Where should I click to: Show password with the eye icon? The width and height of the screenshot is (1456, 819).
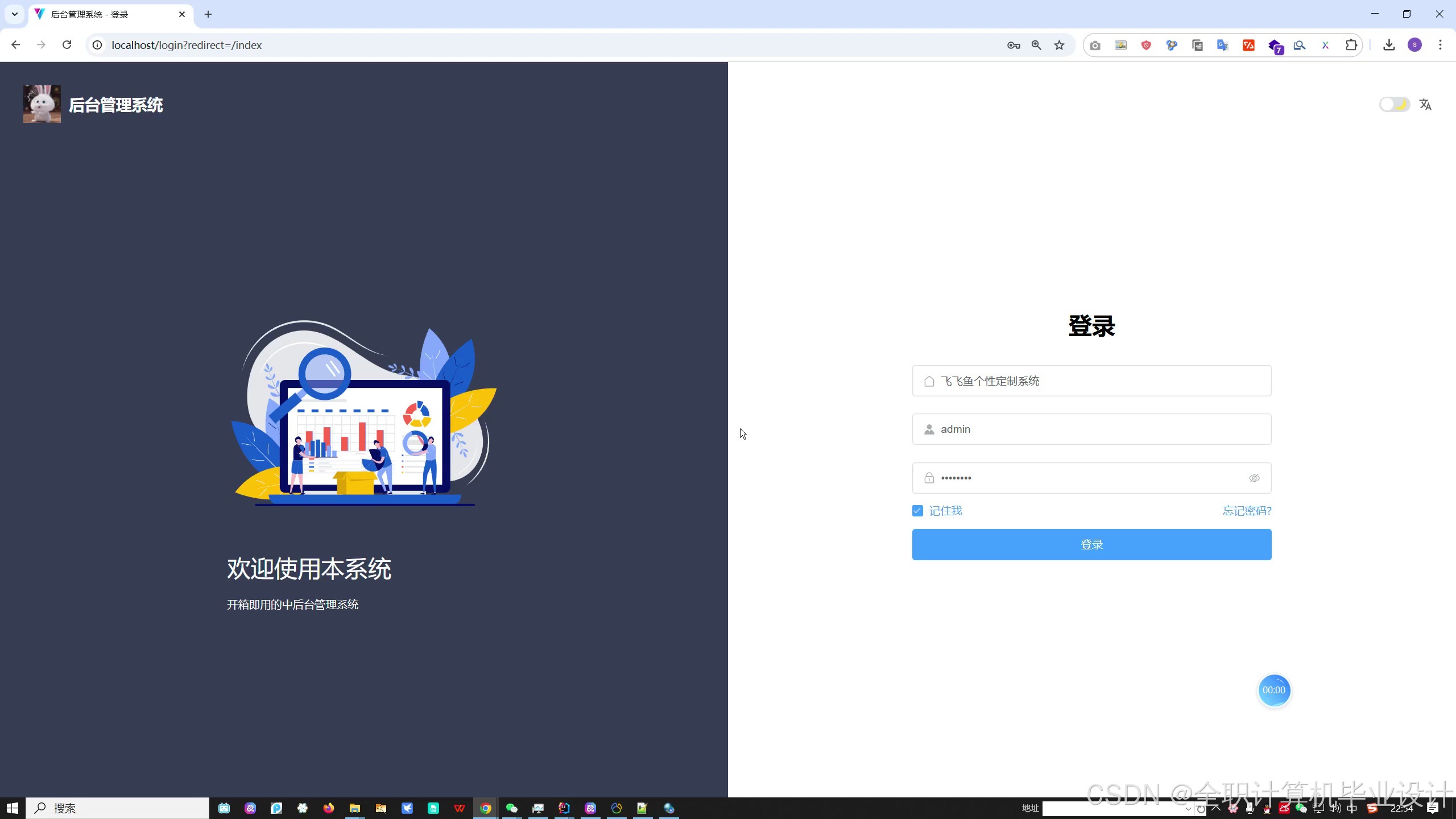click(x=1254, y=478)
